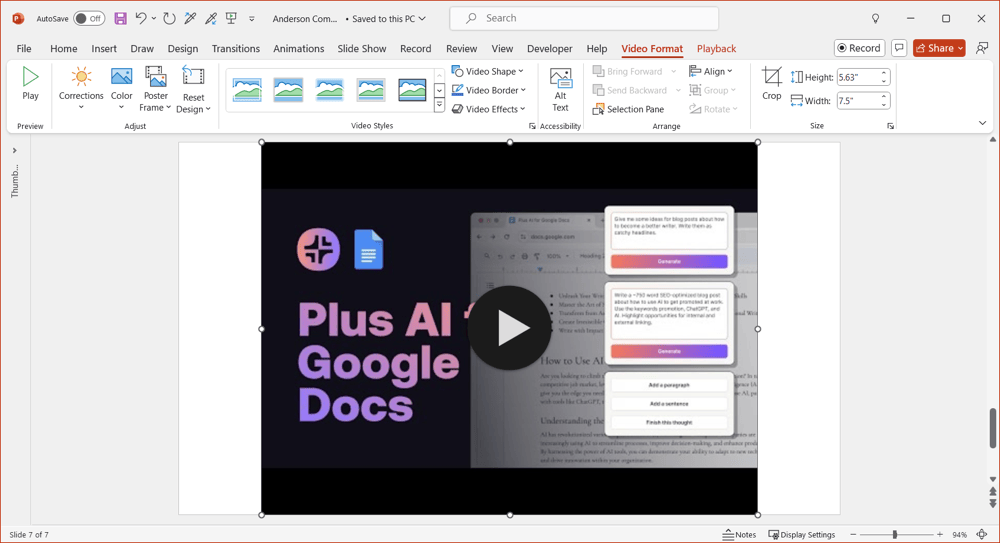Click the Reset Design icon
This screenshot has width=1000, height=543.
[193, 78]
